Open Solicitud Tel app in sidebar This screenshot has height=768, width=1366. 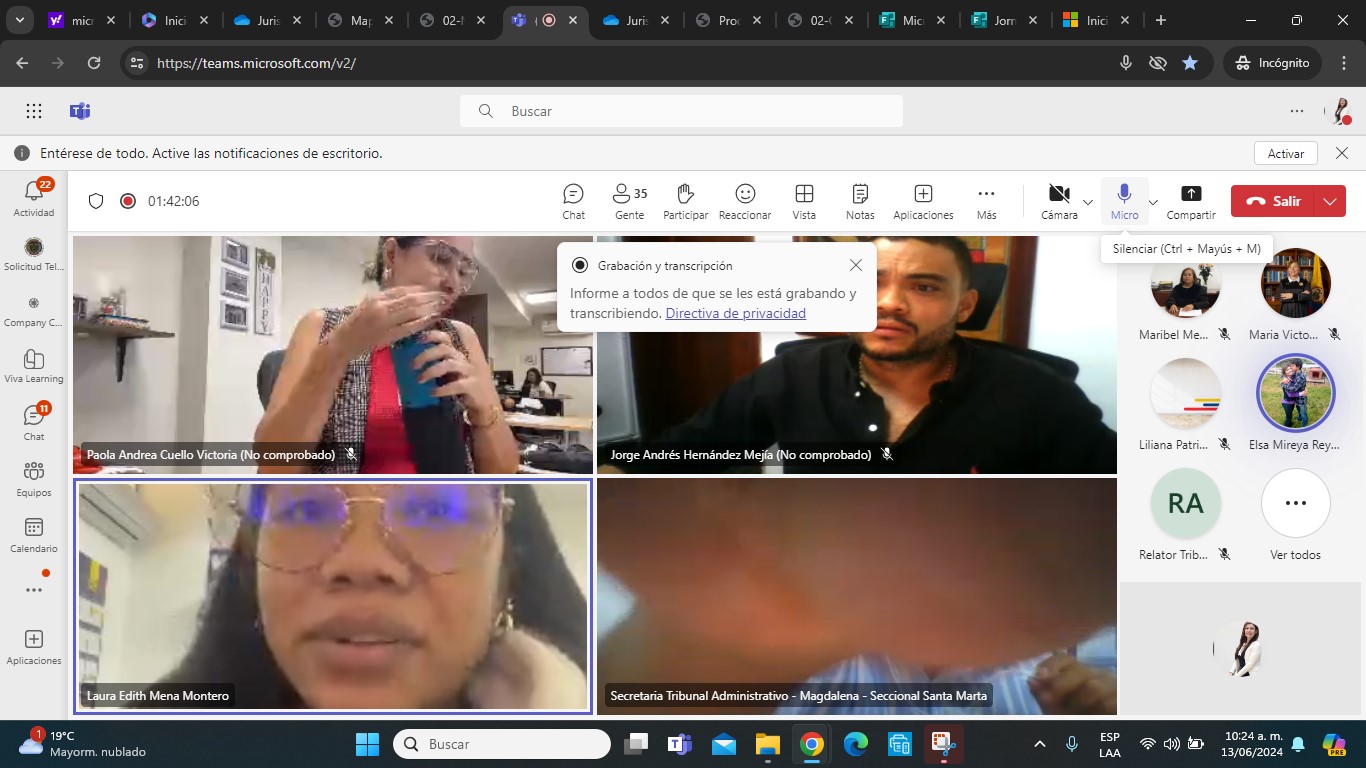tap(34, 253)
